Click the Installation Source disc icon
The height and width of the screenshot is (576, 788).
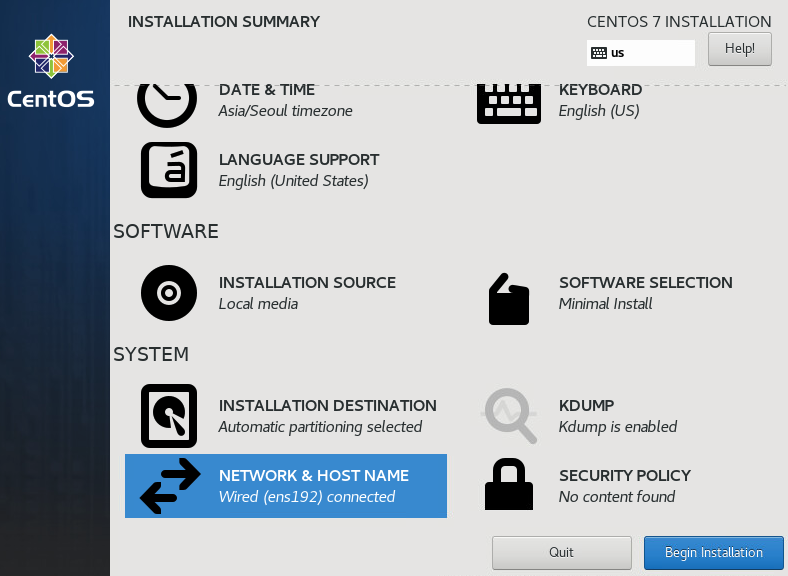[x=169, y=293]
